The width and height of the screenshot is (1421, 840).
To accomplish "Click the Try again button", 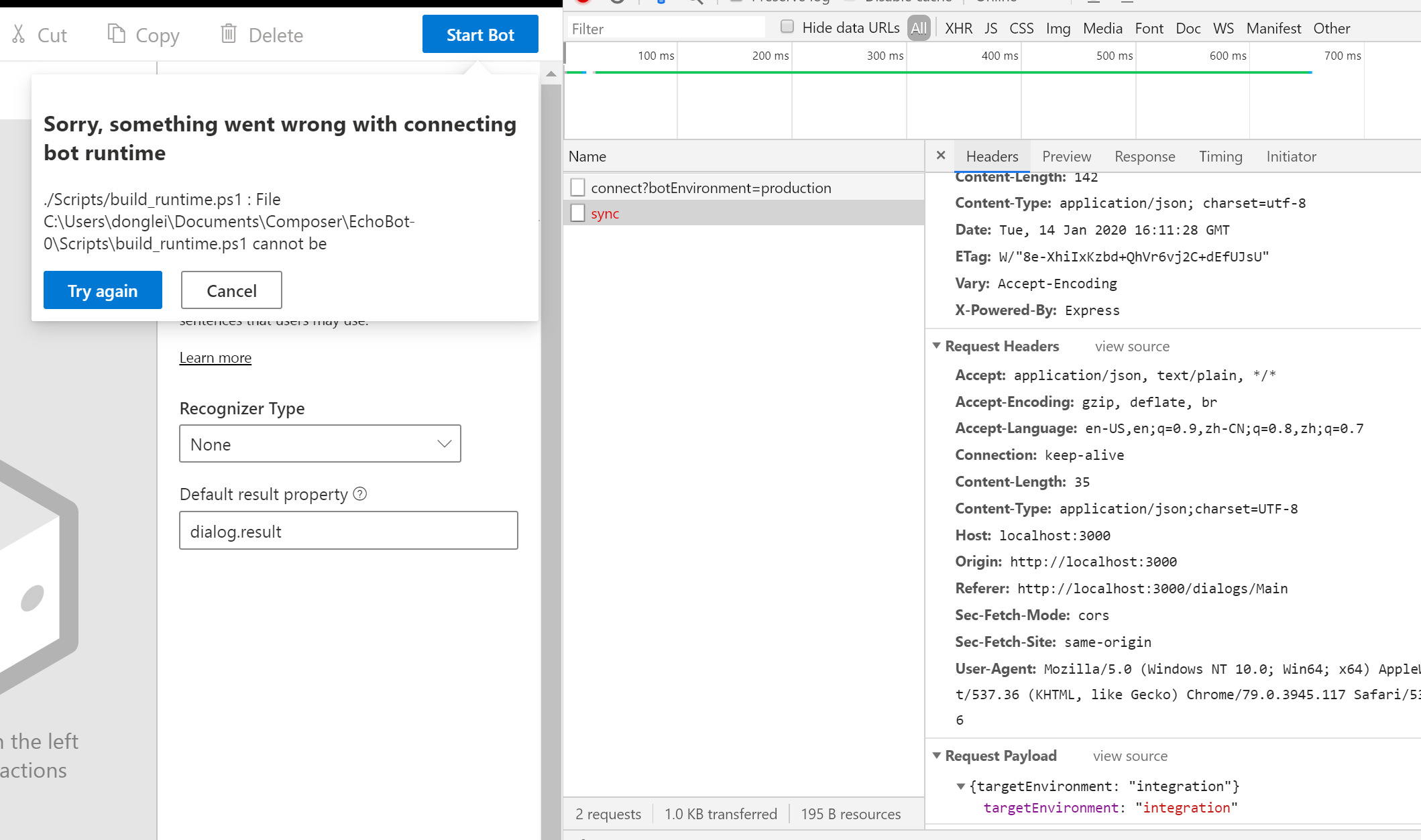I will tap(103, 290).
